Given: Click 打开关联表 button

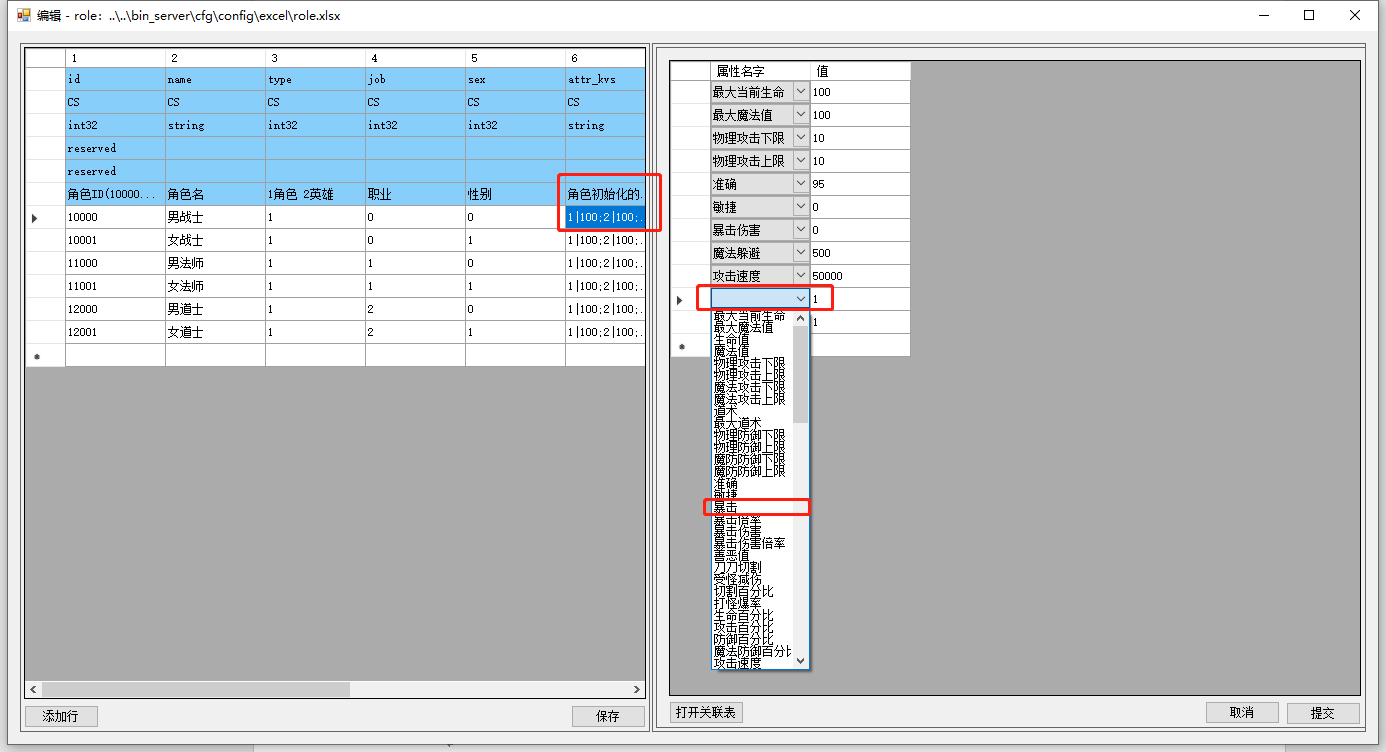Looking at the screenshot, I should tap(706, 713).
